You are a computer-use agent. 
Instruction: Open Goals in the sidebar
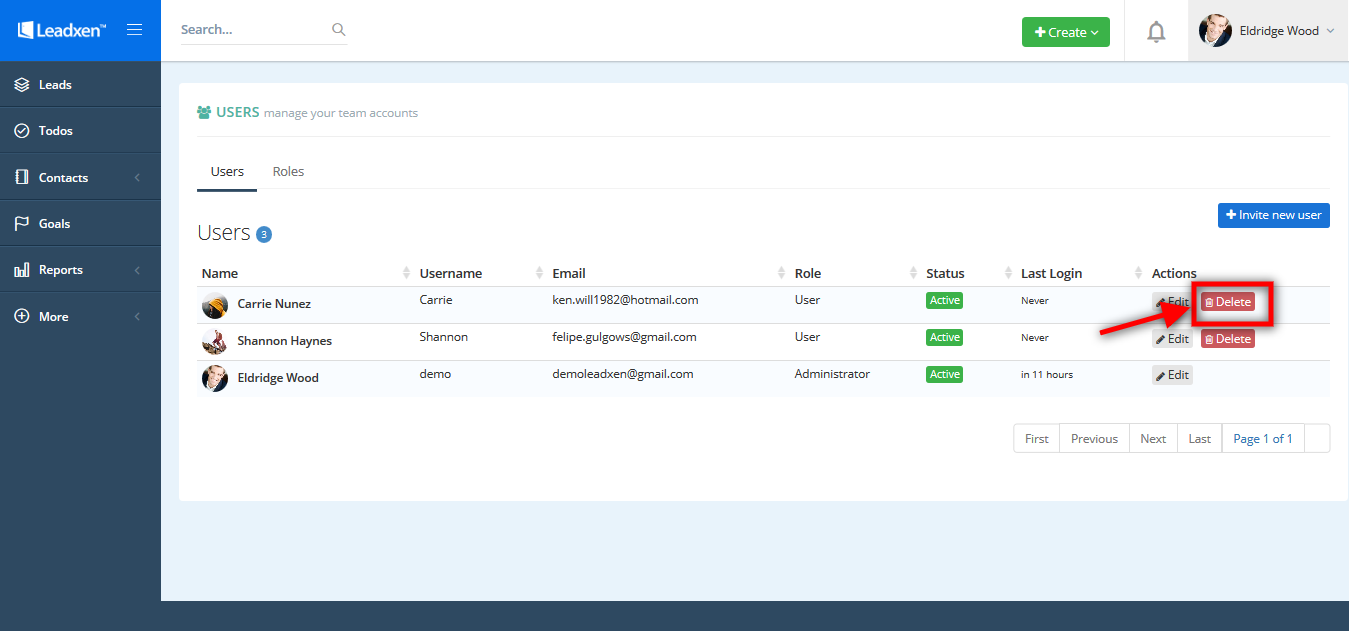(80, 224)
